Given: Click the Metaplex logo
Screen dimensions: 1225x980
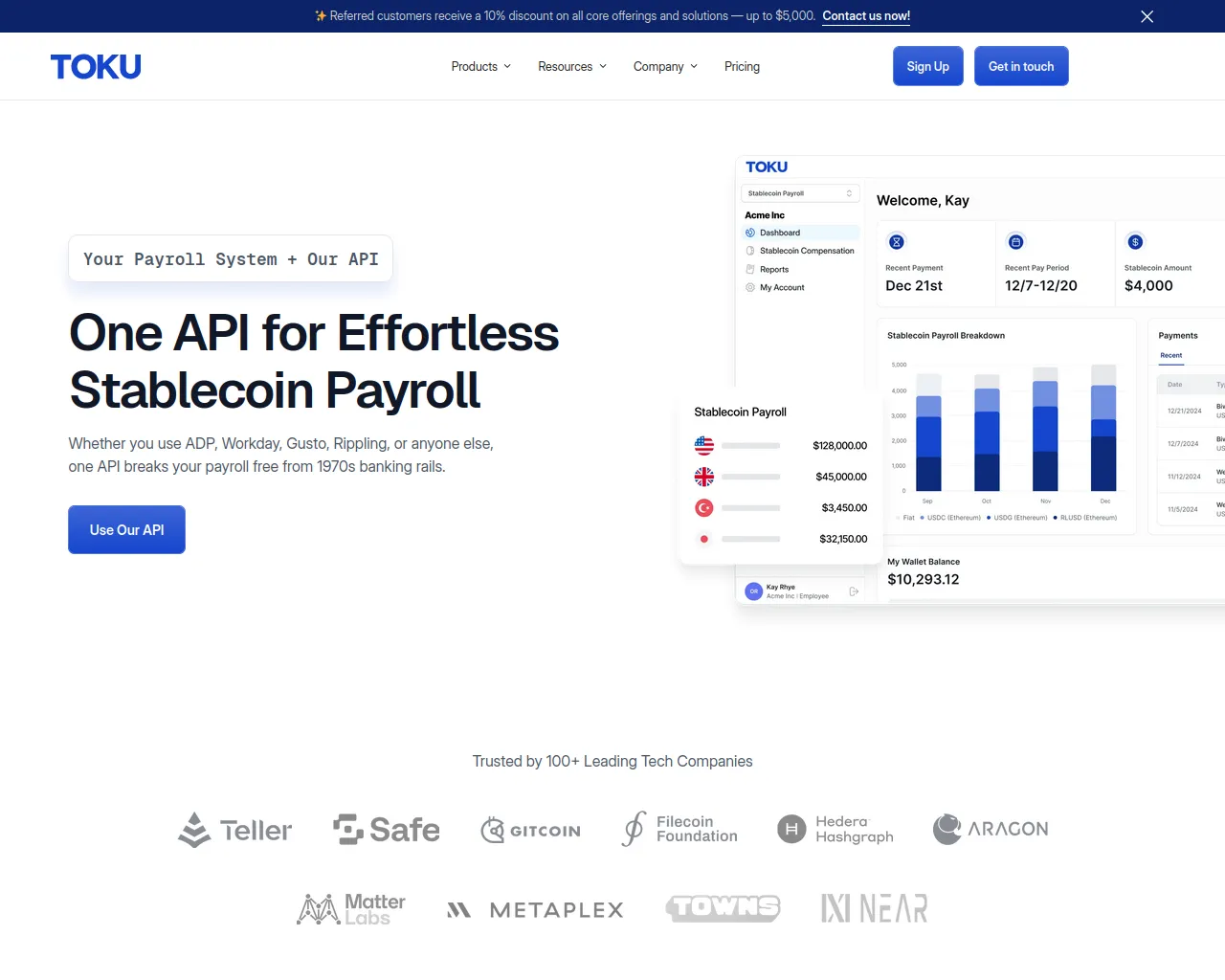Looking at the screenshot, I should point(536,909).
